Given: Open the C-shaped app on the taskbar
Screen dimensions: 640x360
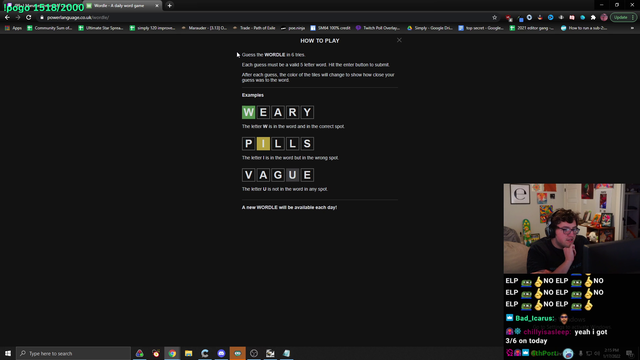Looking at the screenshot, I should (x=205, y=353).
